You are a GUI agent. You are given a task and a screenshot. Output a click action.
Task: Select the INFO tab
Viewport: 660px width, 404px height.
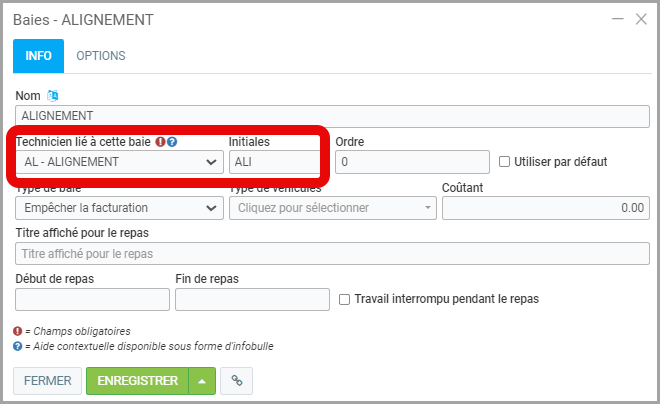pyautogui.click(x=38, y=56)
